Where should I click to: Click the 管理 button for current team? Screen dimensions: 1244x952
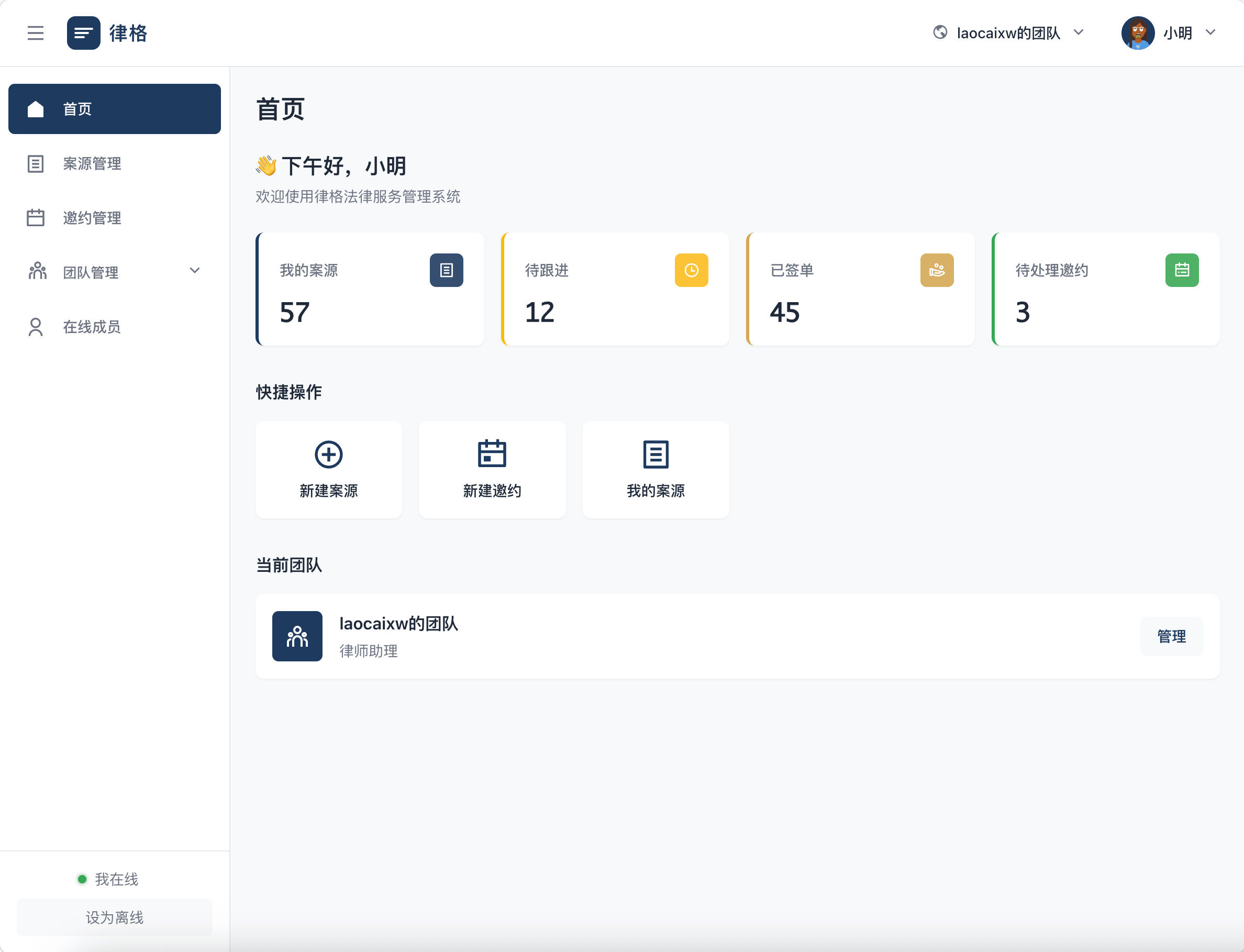(x=1171, y=636)
